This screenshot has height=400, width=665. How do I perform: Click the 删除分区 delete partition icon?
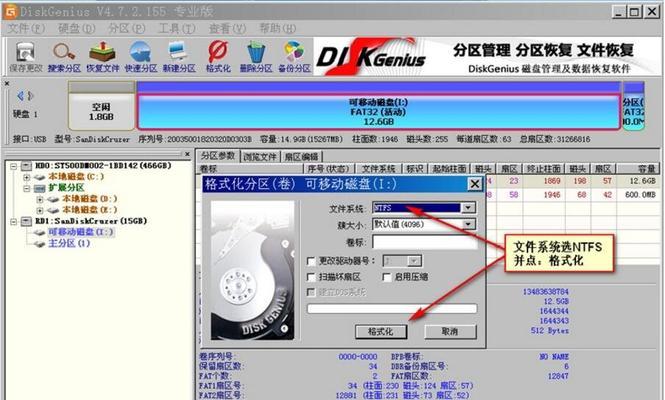click(x=256, y=57)
